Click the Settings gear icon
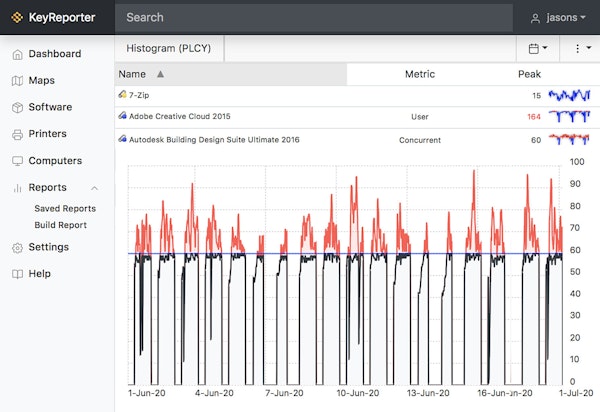 (17, 248)
